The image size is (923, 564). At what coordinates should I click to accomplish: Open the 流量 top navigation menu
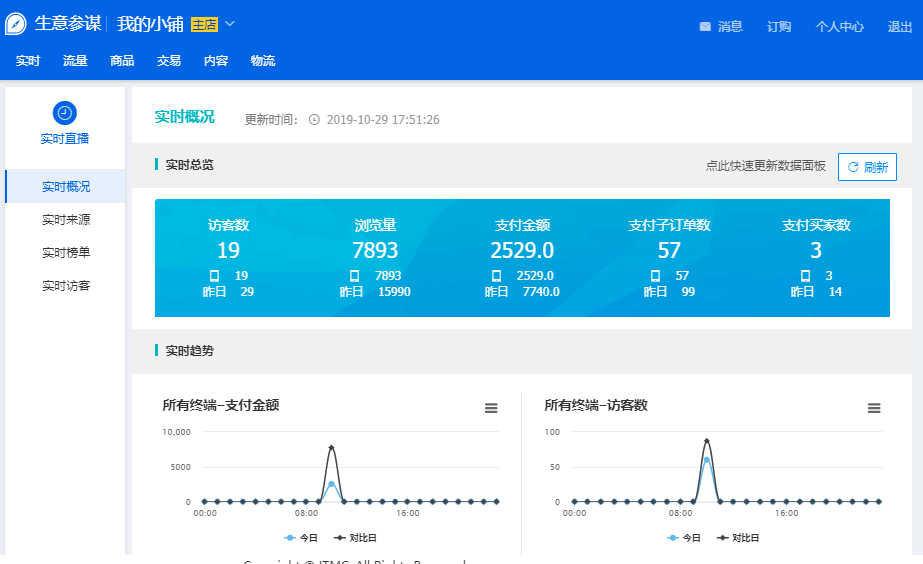point(75,61)
